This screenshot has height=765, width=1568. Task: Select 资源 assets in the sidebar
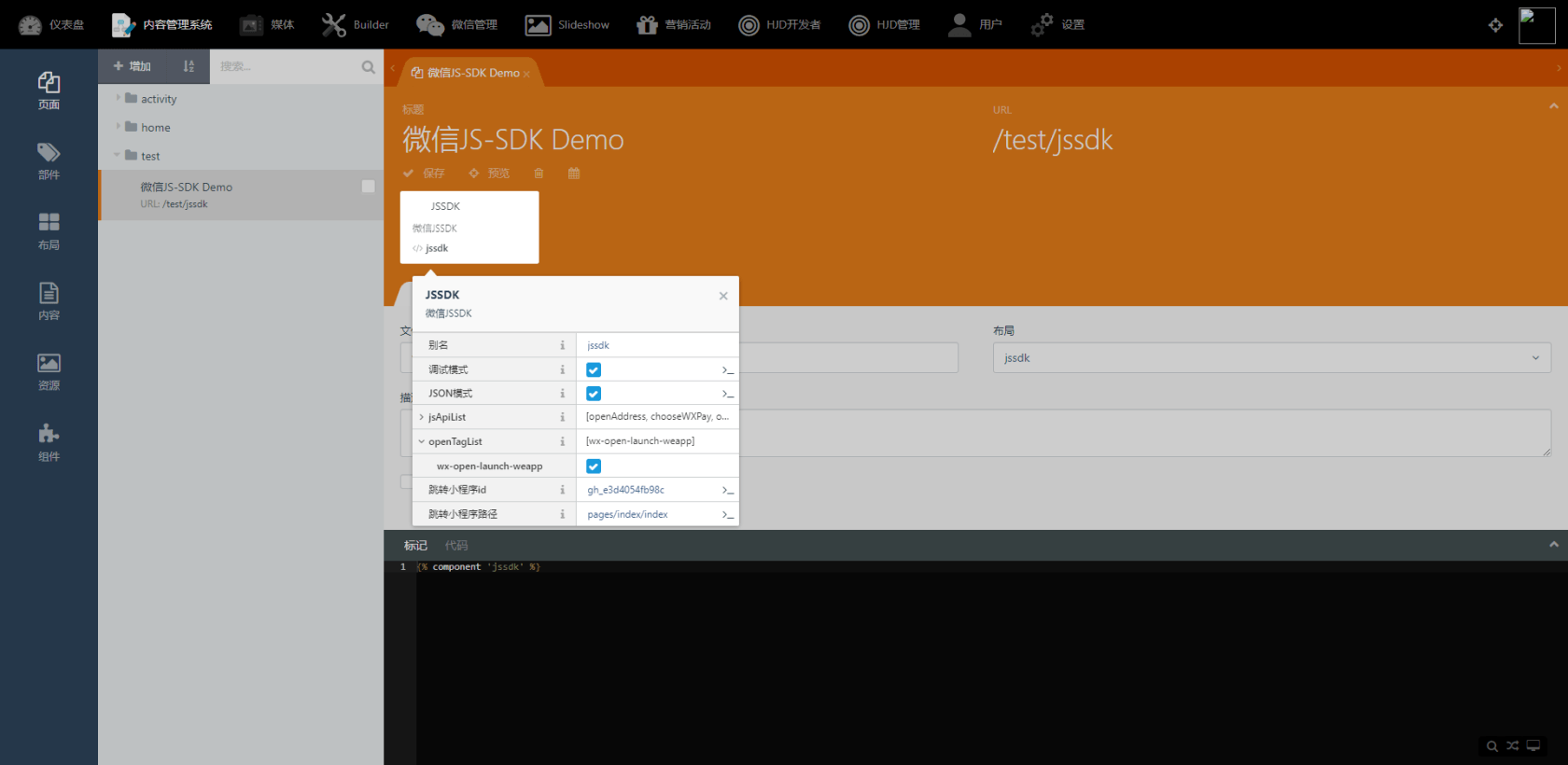point(49,371)
